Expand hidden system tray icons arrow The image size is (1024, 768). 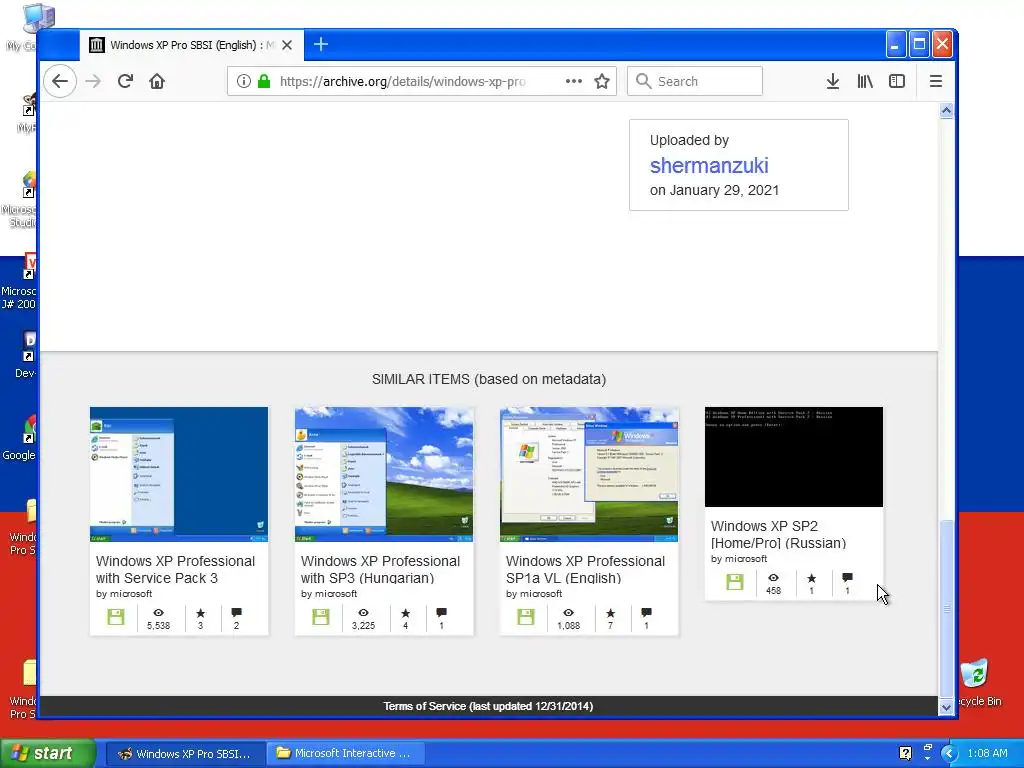(949, 754)
